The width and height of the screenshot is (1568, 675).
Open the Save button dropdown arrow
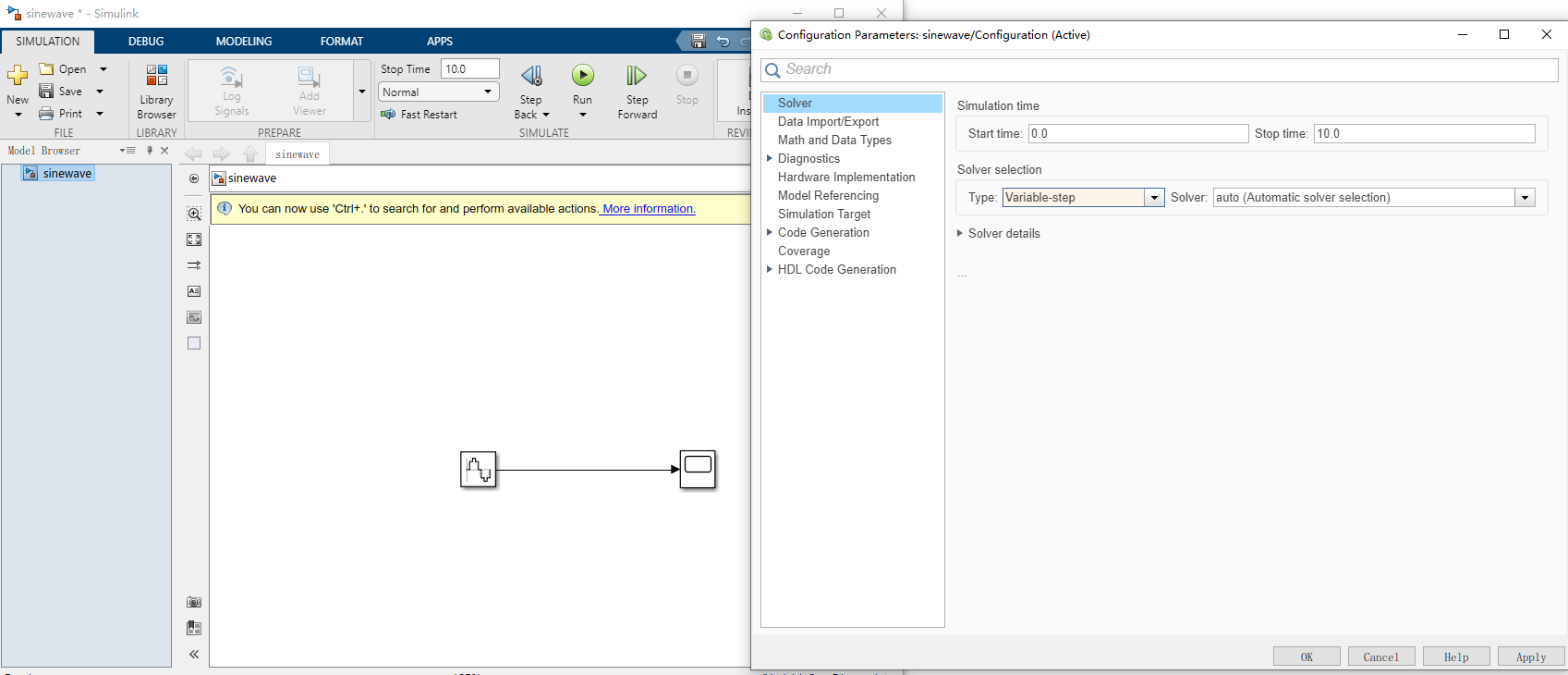100,92
